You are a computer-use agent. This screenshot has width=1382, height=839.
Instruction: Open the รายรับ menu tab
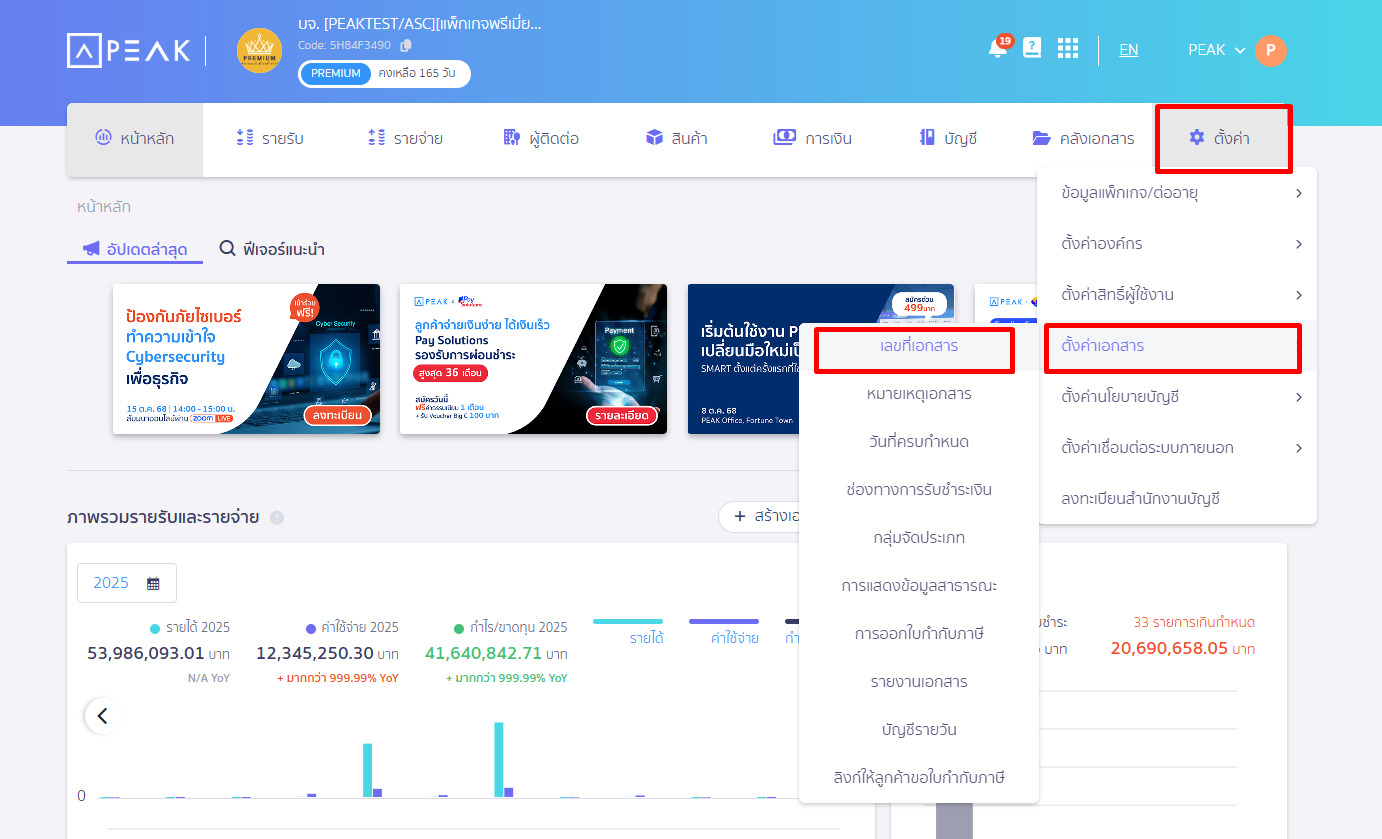click(270, 139)
